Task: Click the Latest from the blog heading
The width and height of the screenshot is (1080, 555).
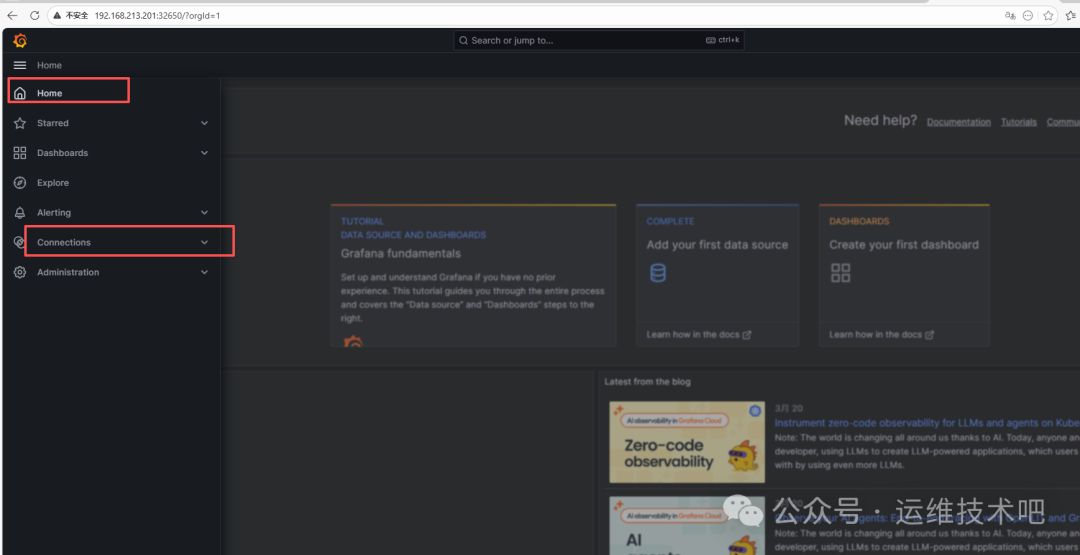Action: (647, 381)
